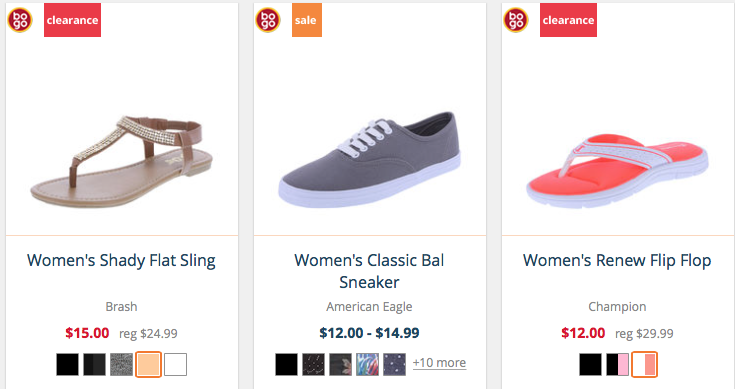This screenshot has width=735, height=389.
Task: Click the clearance tag on Renew Flip Flop
Action: click(x=568, y=20)
